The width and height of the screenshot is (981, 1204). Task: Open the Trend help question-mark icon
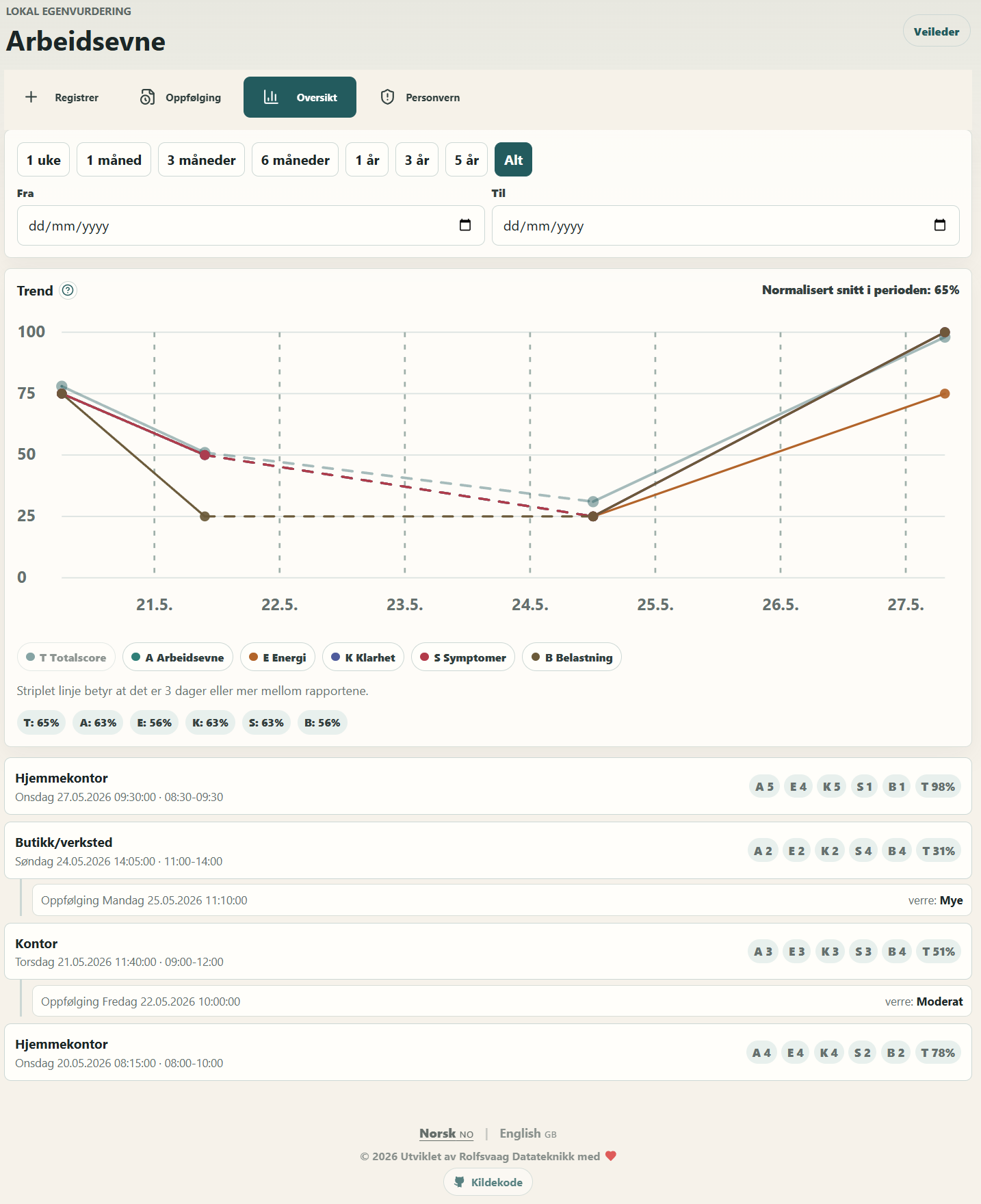(68, 290)
